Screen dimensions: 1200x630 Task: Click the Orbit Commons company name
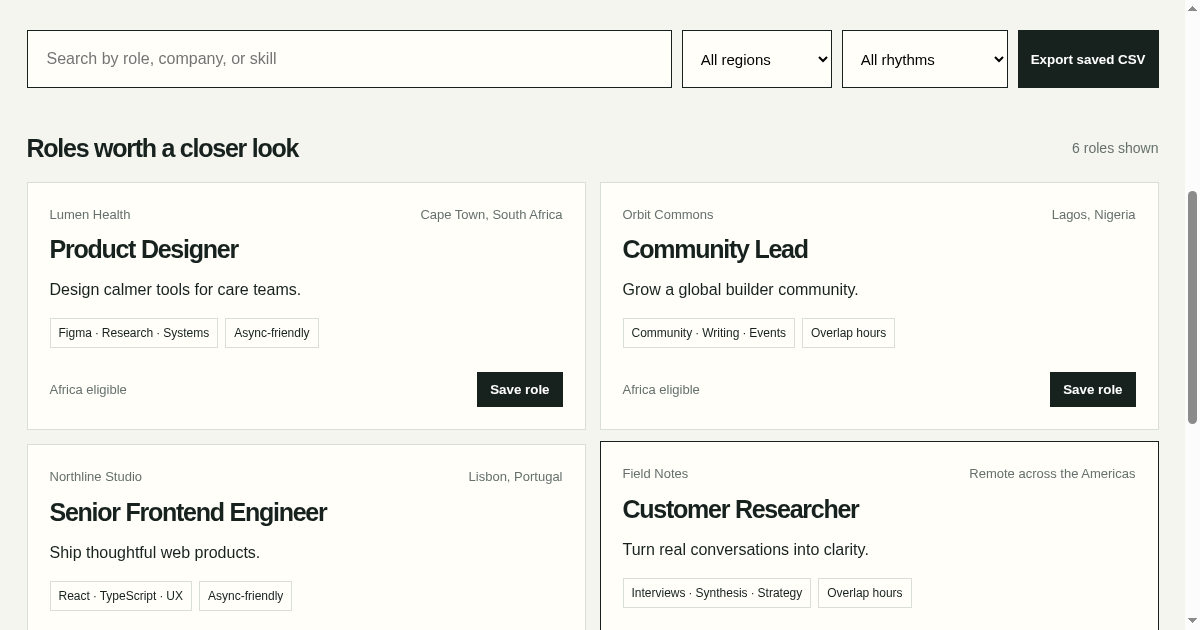pyautogui.click(x=668, y=215)
